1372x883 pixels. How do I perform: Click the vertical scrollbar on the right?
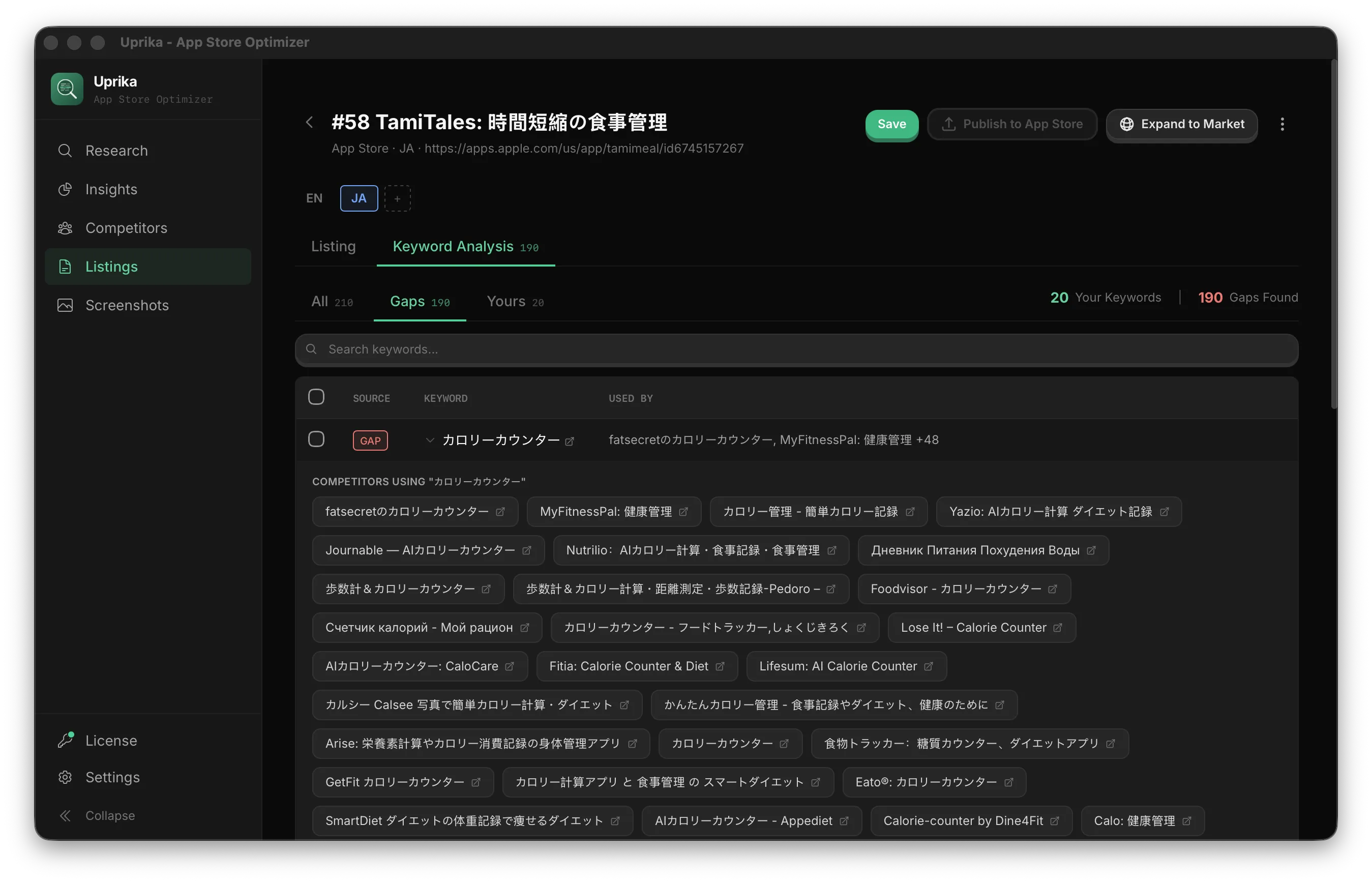click(x=1333, y=235)
